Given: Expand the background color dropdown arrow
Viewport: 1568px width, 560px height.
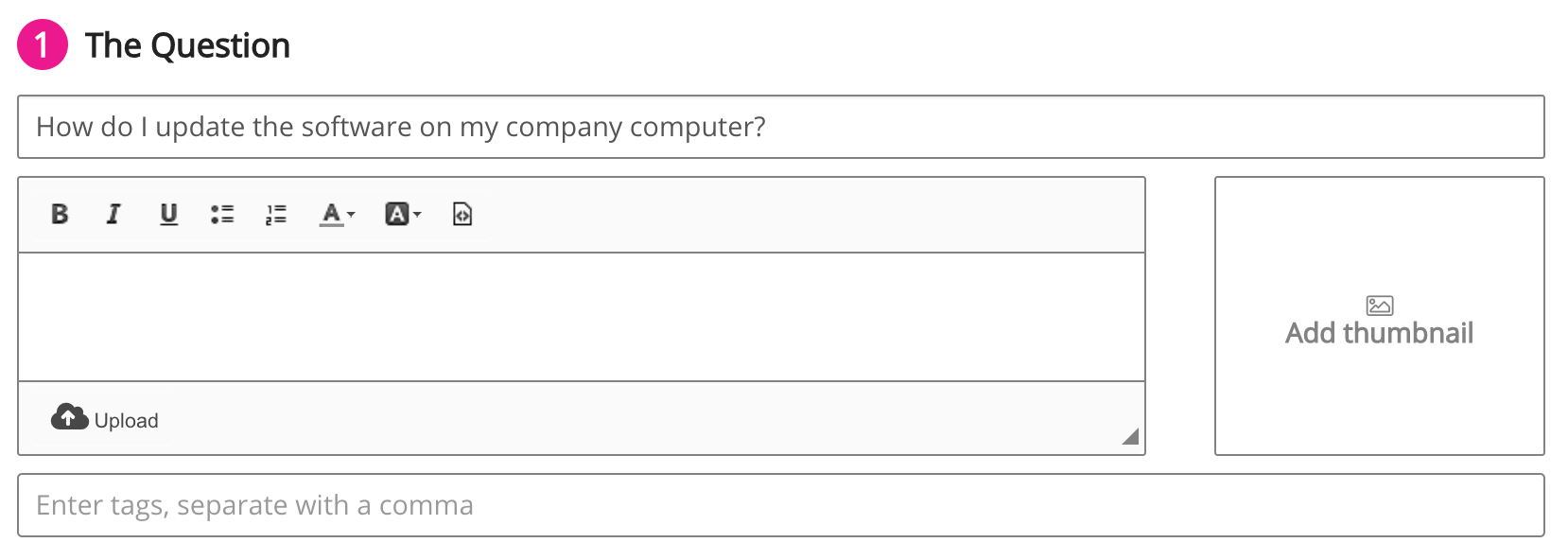Looking at the screenshot, I should pyautogui.click(x=418, y=215).
